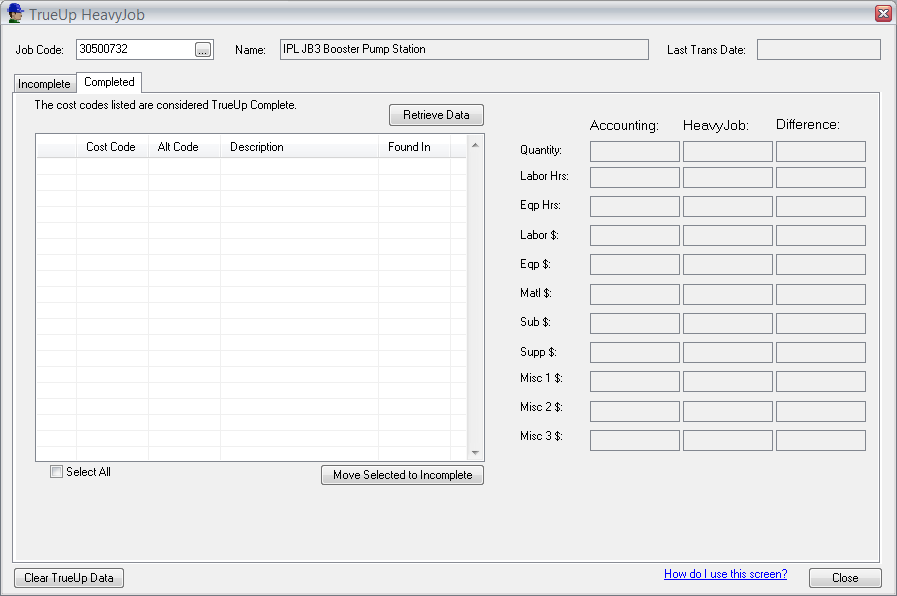Click the Difference Sub $ field
The width and height of the screenshot is (897, 596).
[821, 323]
